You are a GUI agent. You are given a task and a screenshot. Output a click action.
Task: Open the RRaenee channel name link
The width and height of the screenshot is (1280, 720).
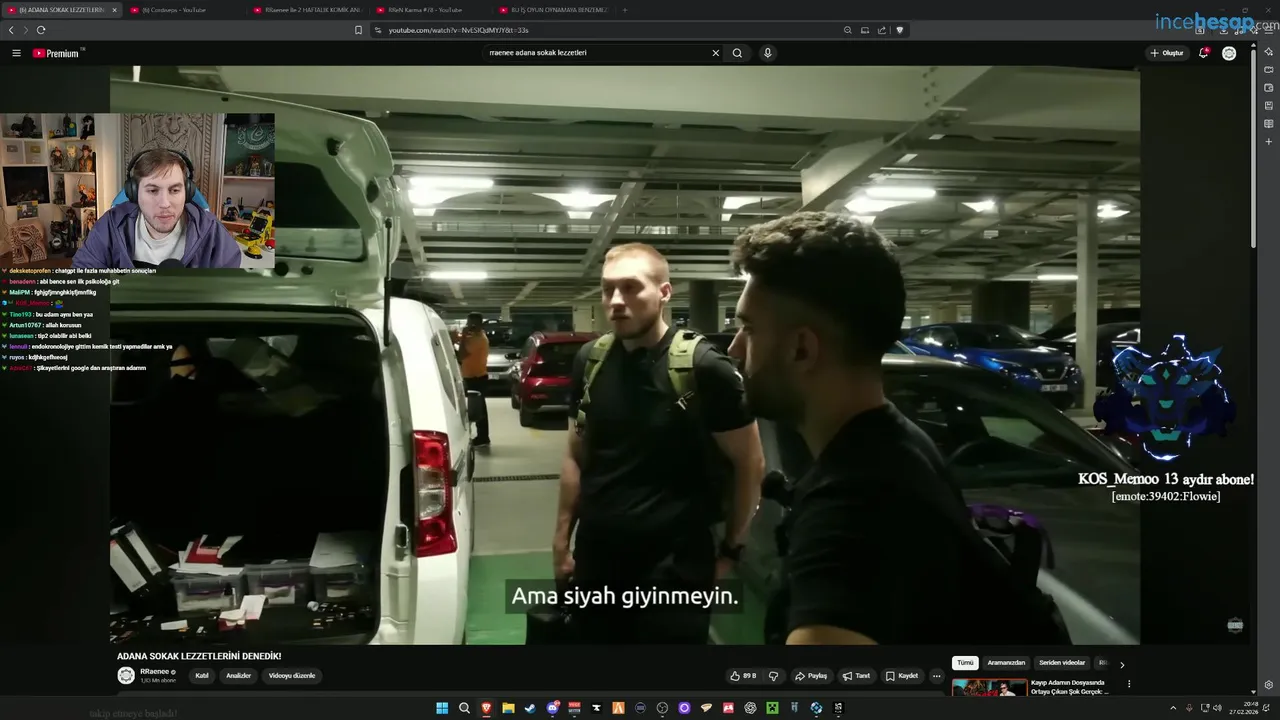pyautogui.click(x=155, y=672)
